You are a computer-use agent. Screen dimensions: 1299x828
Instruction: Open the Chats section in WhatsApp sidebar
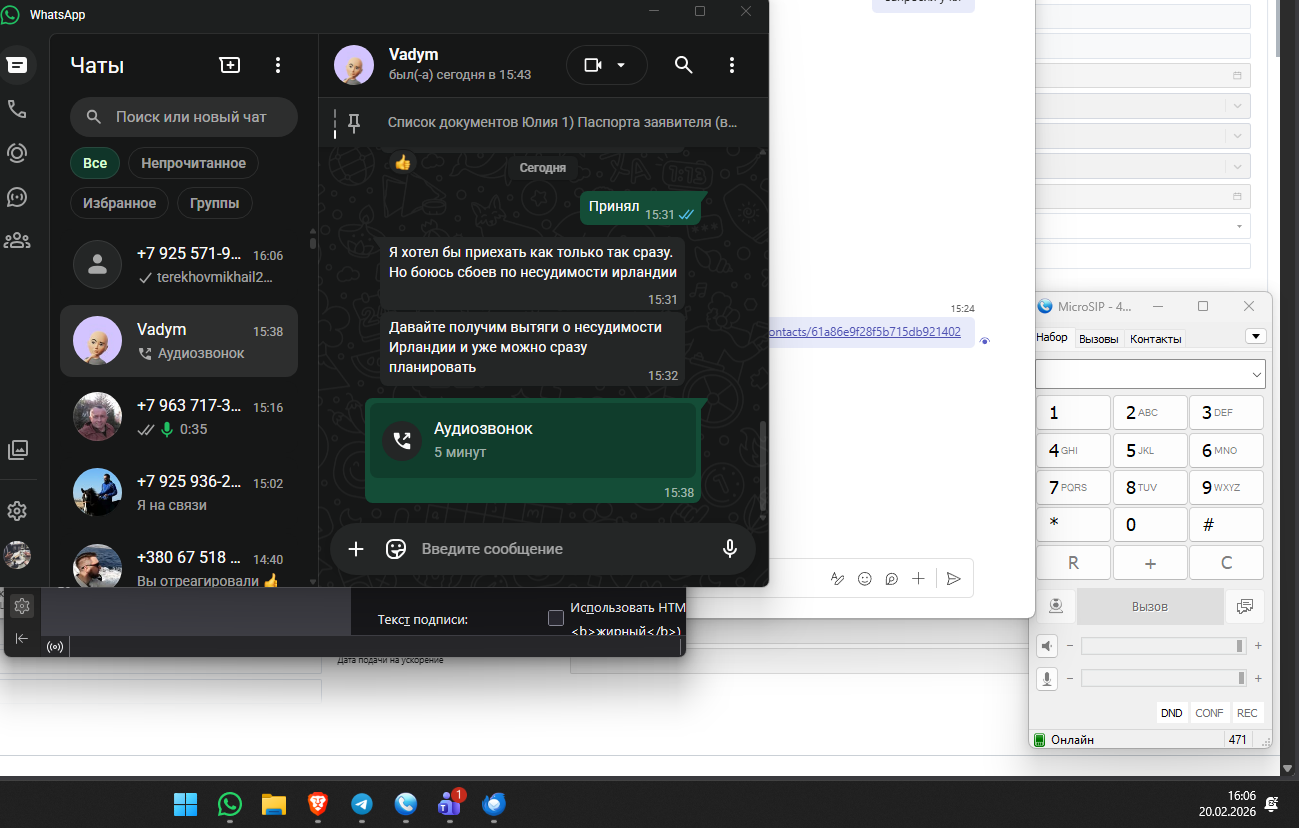coord(17,65)
